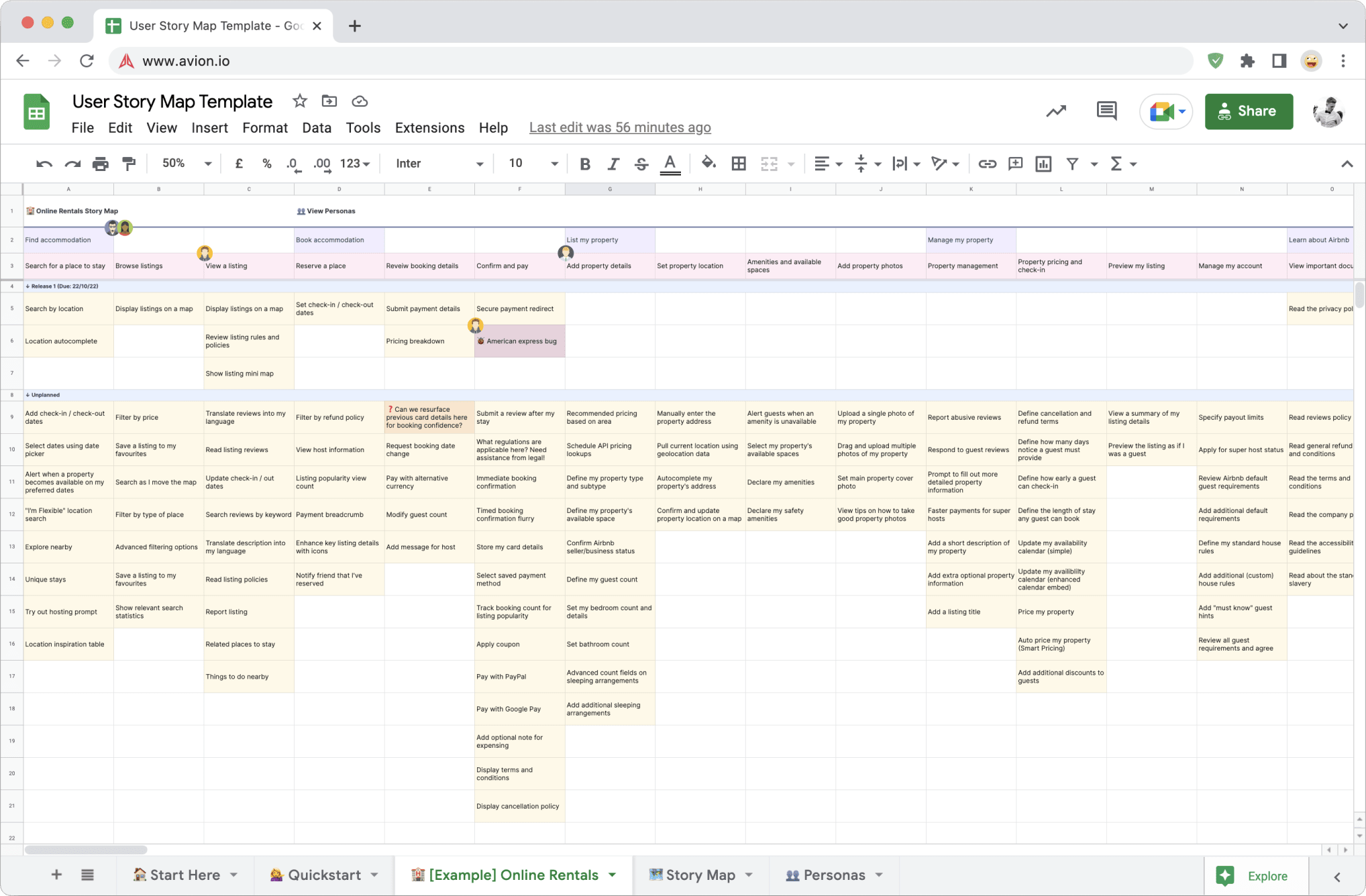This screenshot has width=1366, height=896.
Task: Select the Format menu
Action: [x=262, y=127]
